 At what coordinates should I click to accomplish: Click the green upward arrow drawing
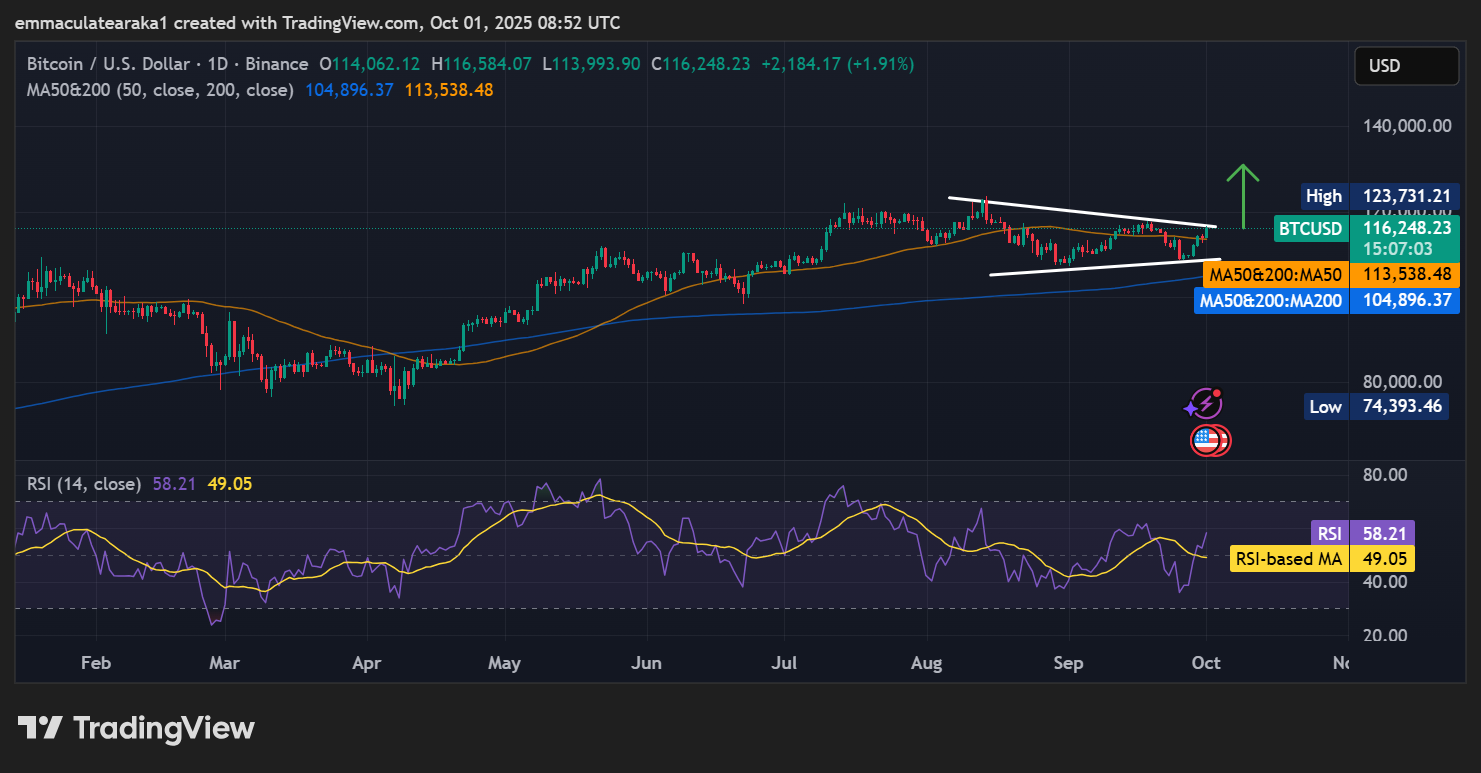pos(1243,195)
